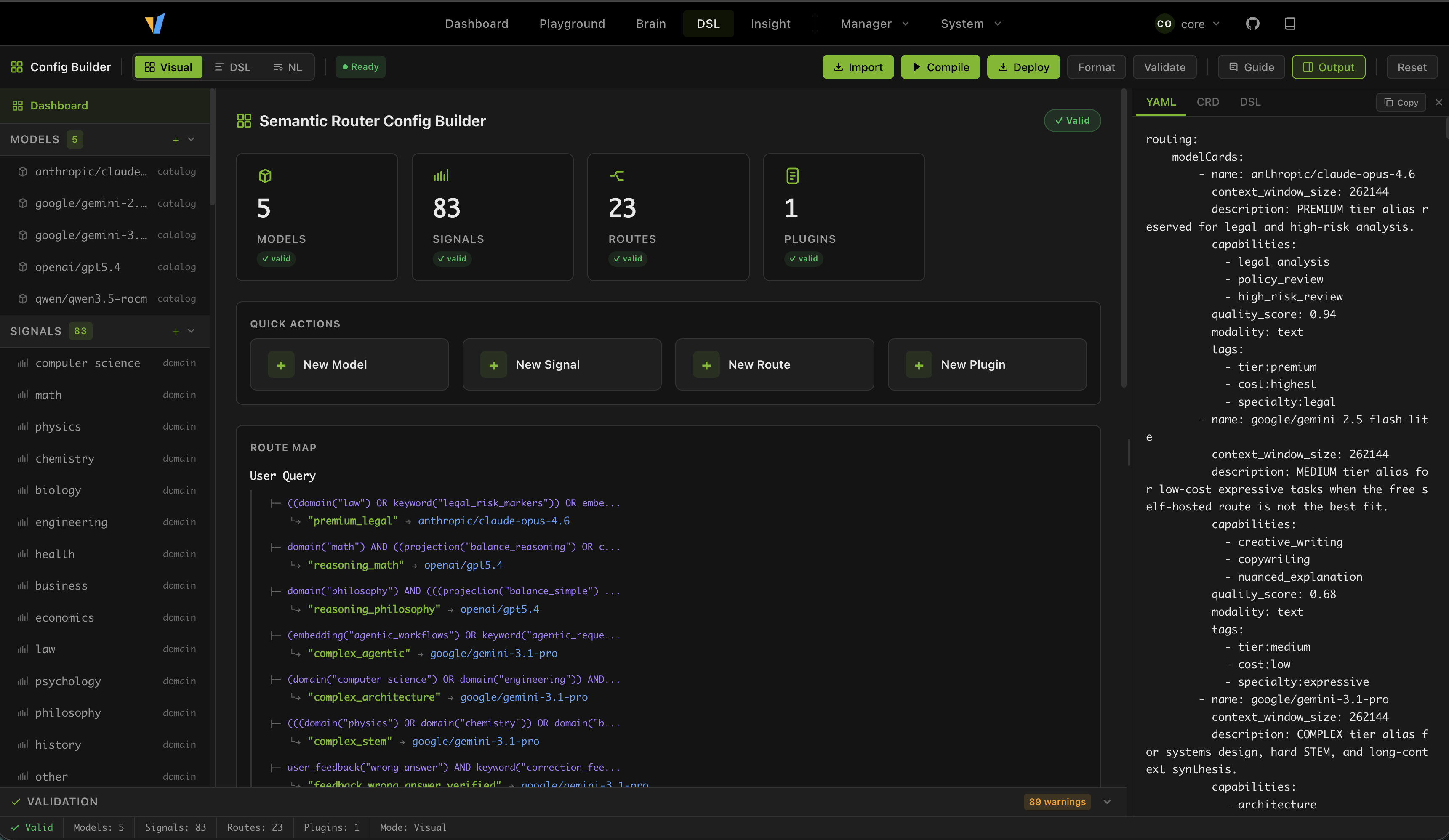The image size is (1449, 840).
Task: Open the Playground nav item
Action: tap(572, 24)
